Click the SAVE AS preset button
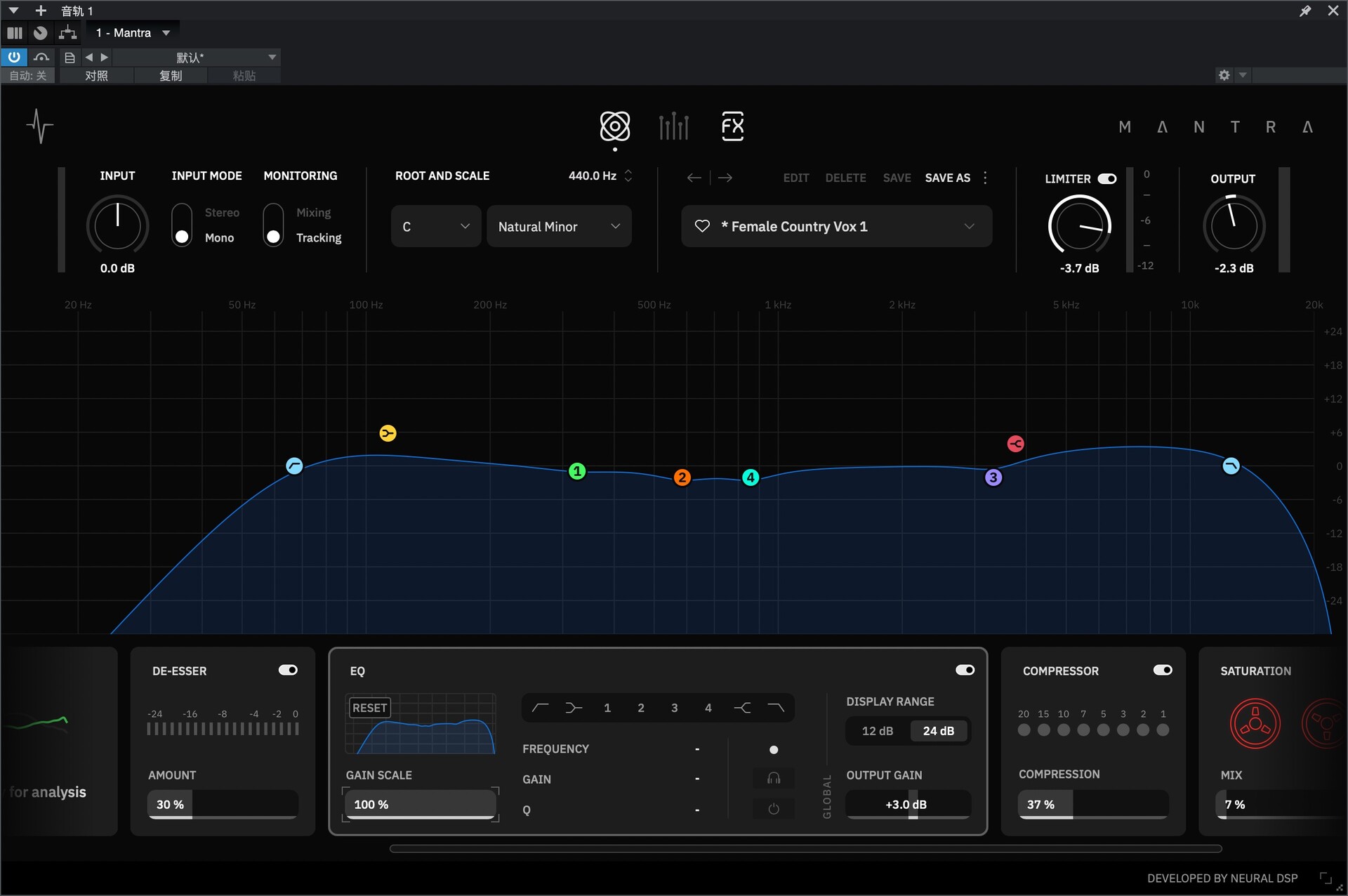Screen dimensions: 1348x896 947,178
